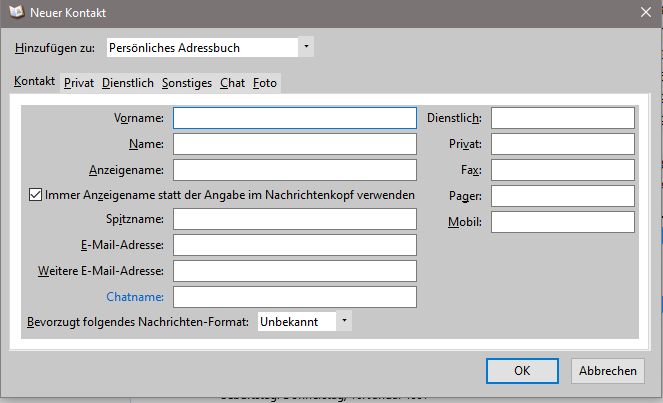Screen dimensions: 663x403
Task: Select the Sonstiges tab
Action: coord(187,83)
